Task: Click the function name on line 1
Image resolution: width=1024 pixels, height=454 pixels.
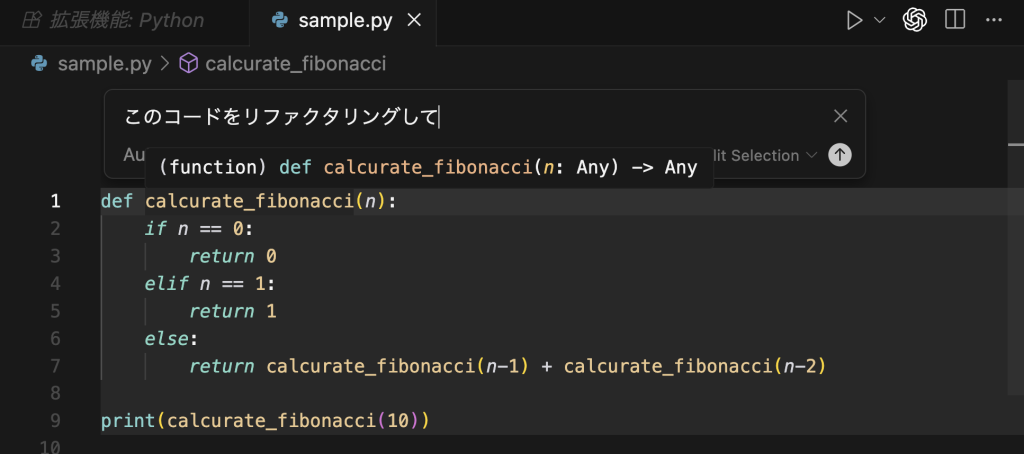Action: 250,201
